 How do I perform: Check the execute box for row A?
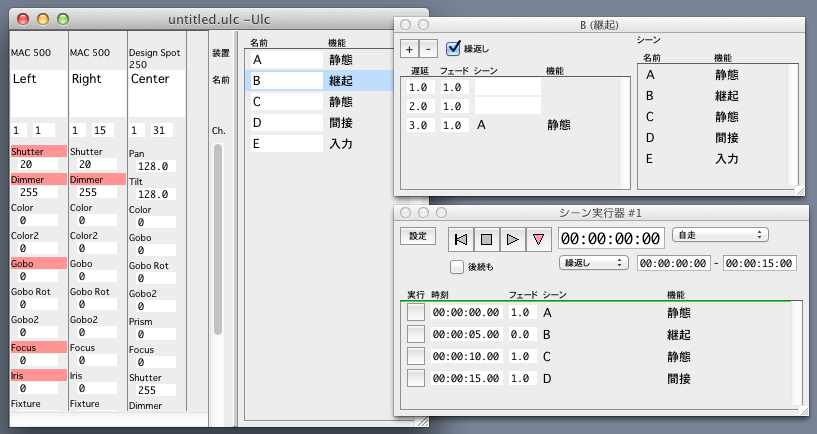pyautogui.click(x=416, y=313)
